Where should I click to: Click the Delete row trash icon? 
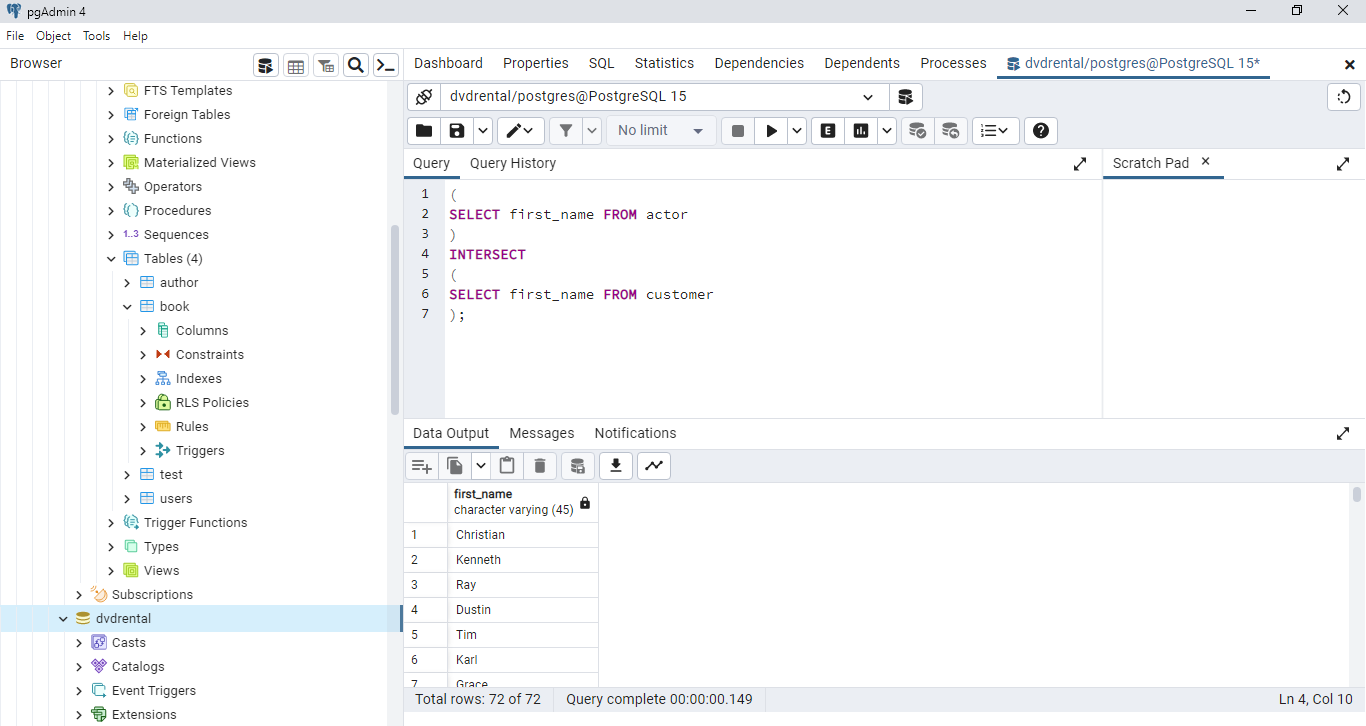pos(540,466)
